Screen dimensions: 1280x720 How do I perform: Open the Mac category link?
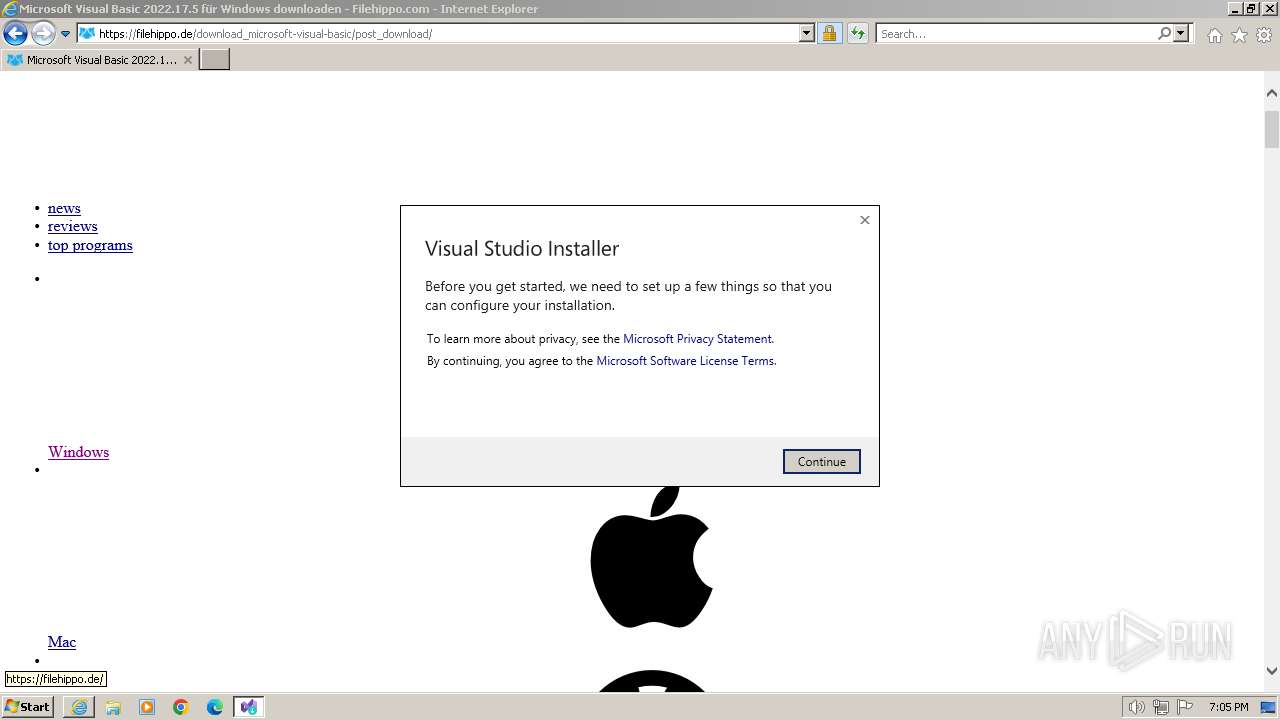tap(62, 642)
